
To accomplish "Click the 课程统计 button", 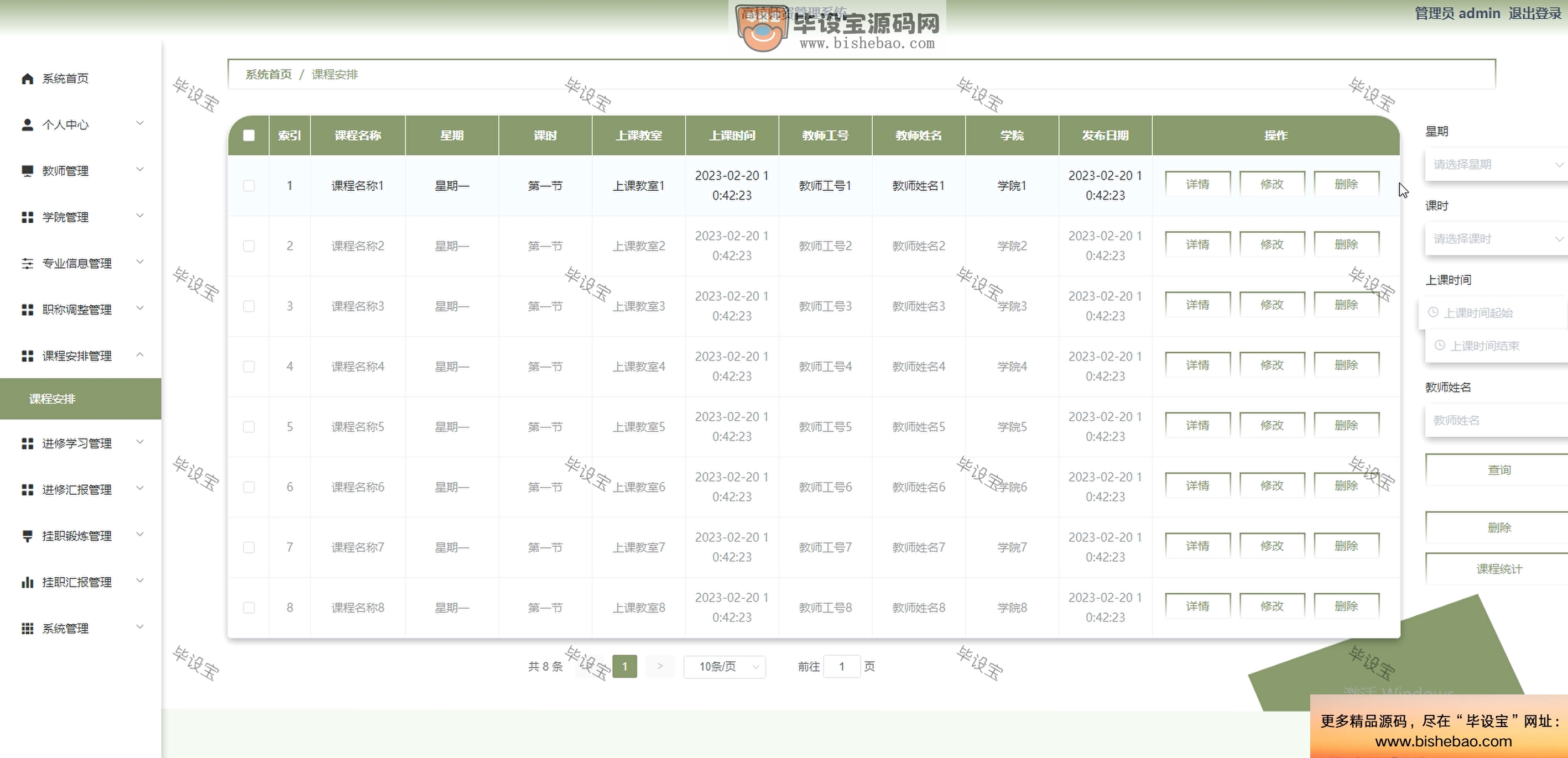I will click(1497, 569).
